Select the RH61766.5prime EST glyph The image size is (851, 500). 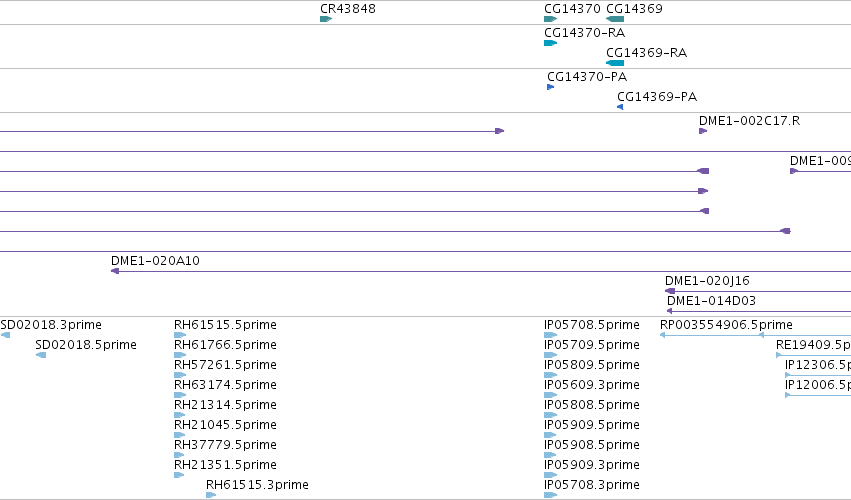coord(180,355)
